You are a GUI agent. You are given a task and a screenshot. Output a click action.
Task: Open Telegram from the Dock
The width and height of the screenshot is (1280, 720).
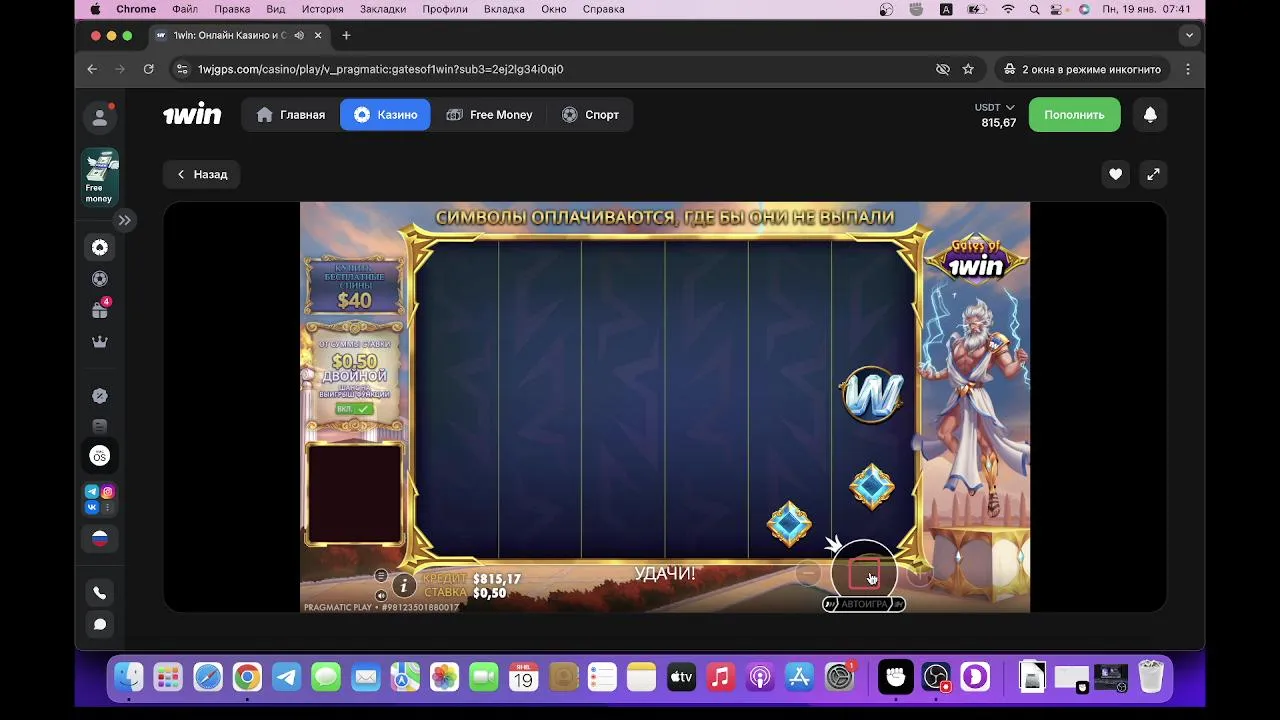(x=286, y=677)
